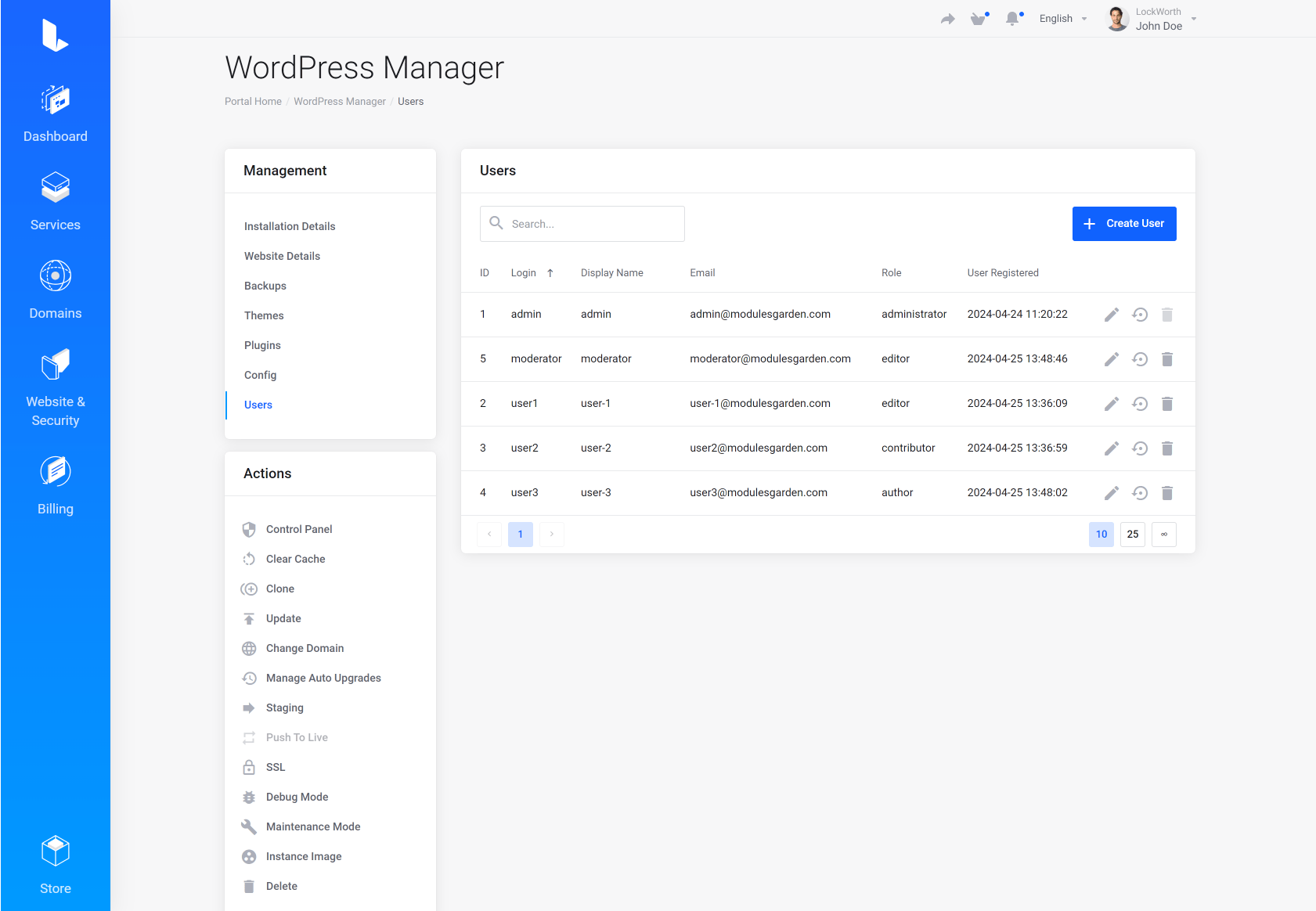1316x911 pixels.
Task: Open the Instance Image action
Action: 291,857
